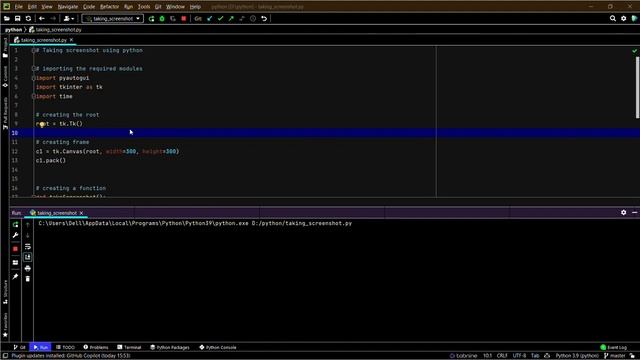Viewport: 640px width, 360px height.
Task: Click Git Push green arrow icon
Action: (x=231, y=18)
